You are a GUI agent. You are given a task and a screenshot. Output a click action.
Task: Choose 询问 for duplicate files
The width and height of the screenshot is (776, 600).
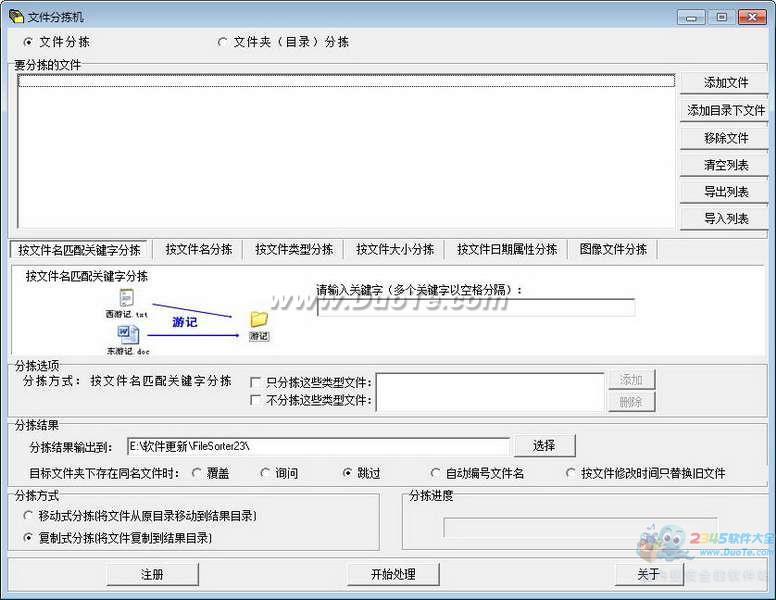click(265, 473)
